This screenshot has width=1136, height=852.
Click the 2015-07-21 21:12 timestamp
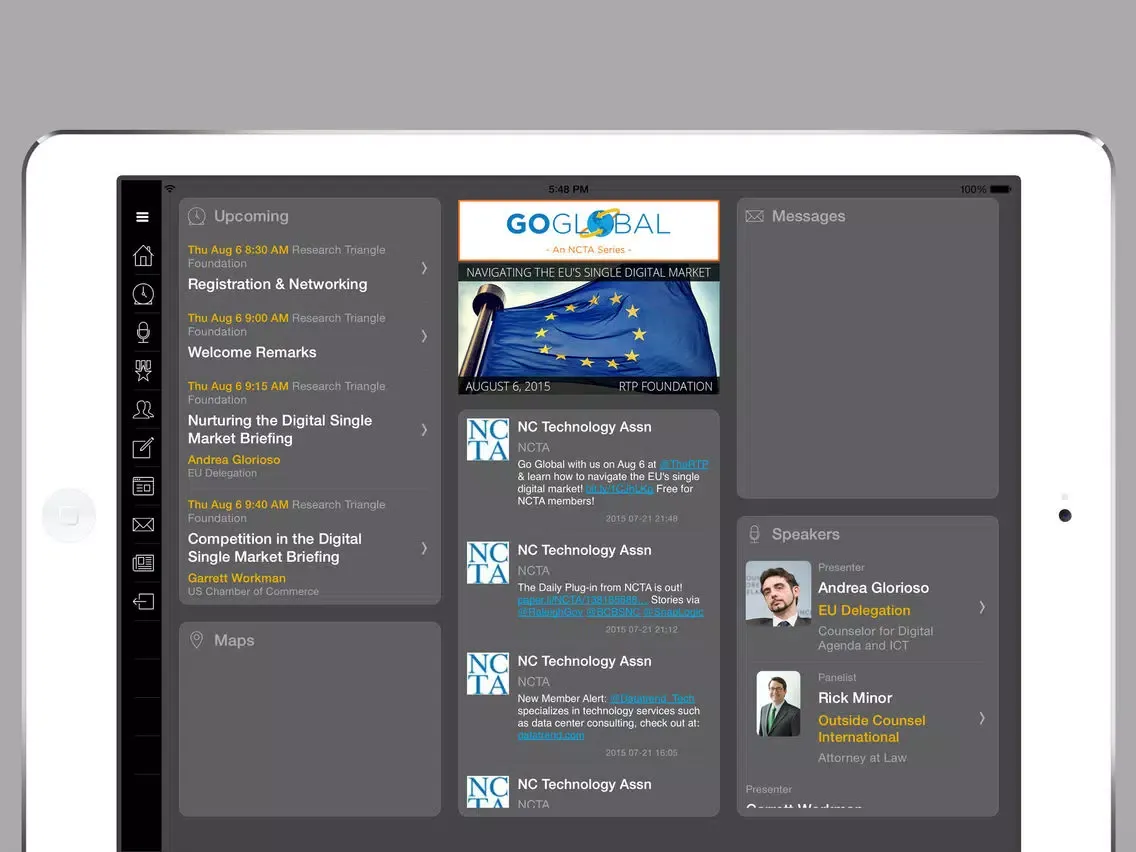point(641,630)
